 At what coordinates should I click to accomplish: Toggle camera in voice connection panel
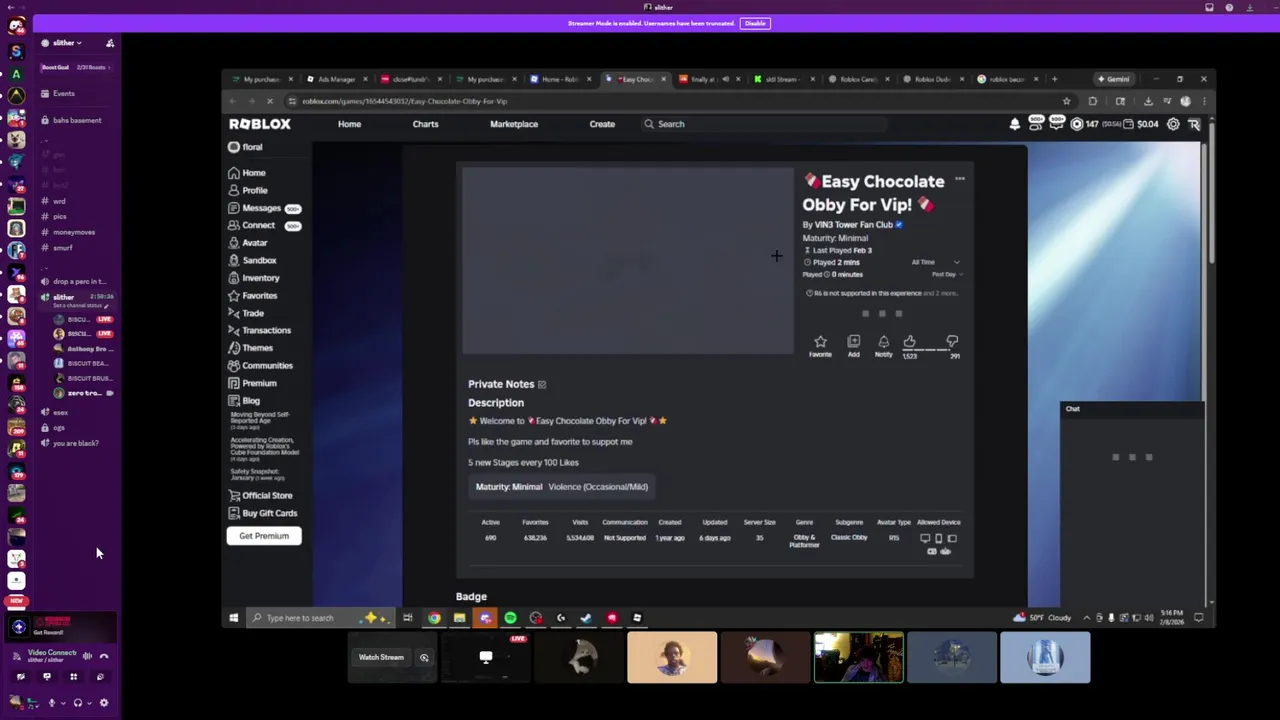(20, 677)
